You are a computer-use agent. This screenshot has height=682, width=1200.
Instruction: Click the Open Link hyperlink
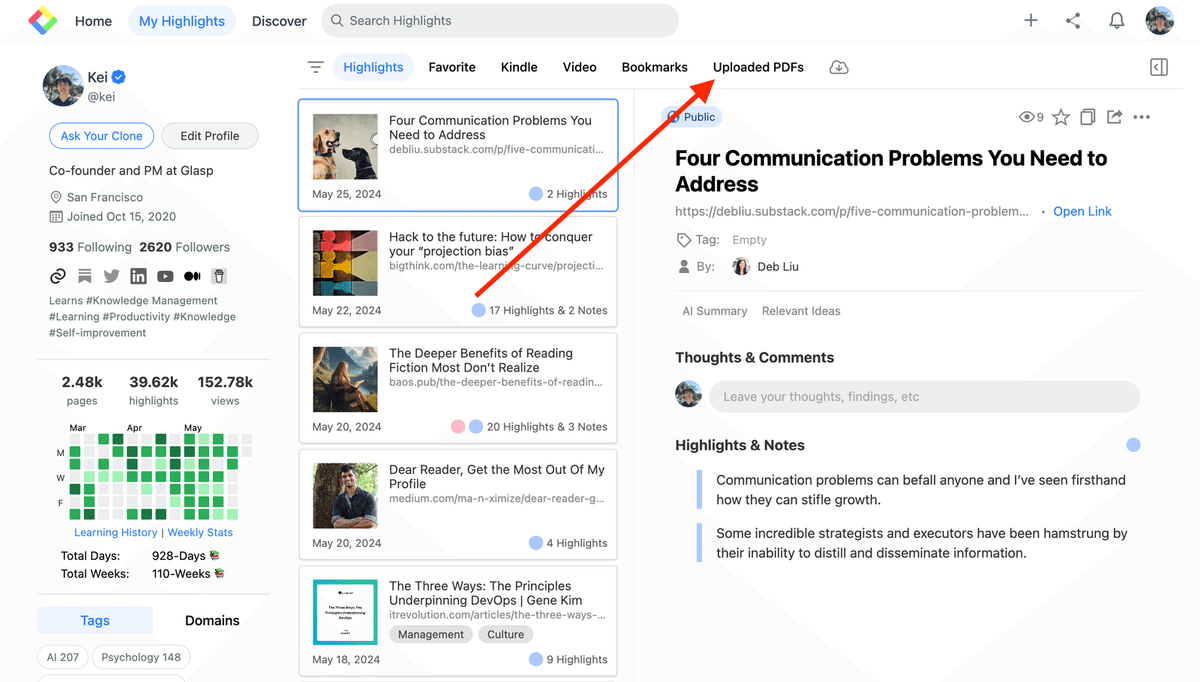1082,211
